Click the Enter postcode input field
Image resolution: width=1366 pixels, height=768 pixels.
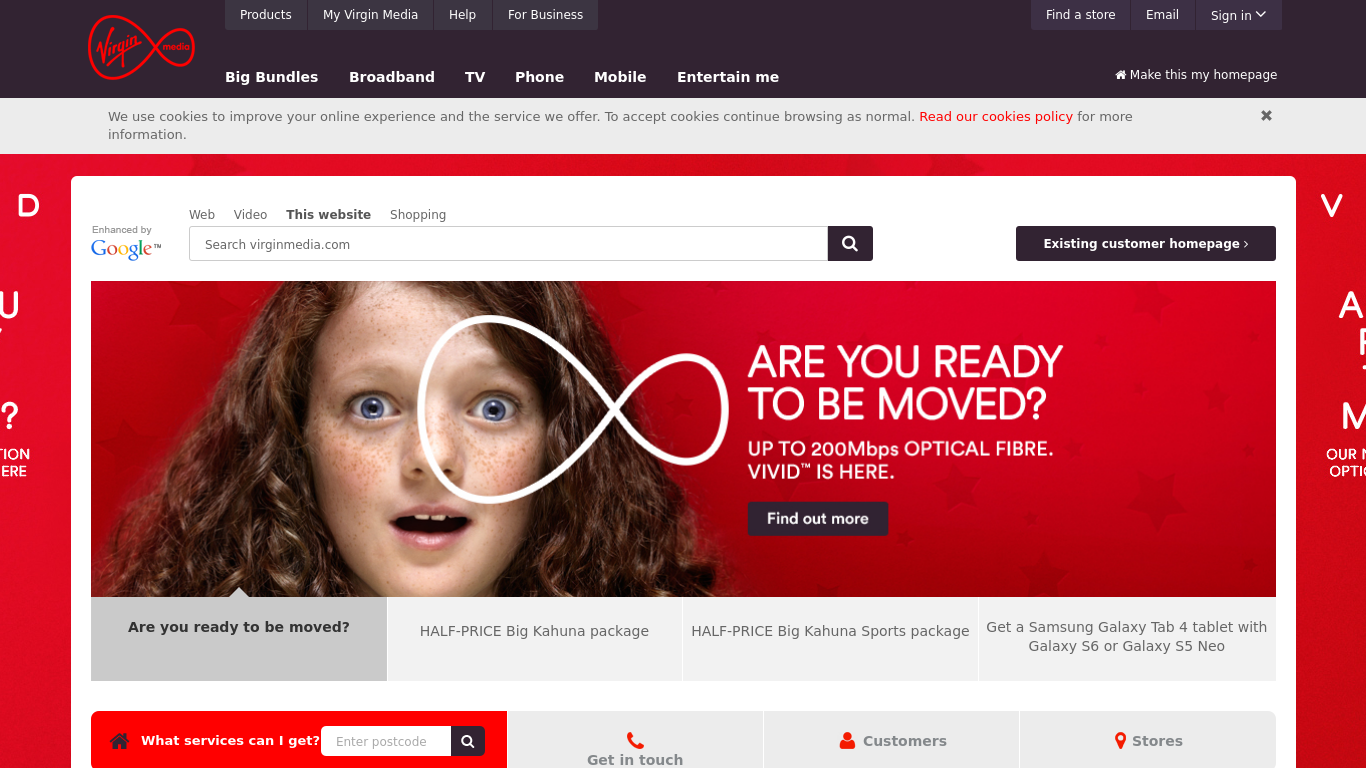pyautogui.click(x=386, y=741)
